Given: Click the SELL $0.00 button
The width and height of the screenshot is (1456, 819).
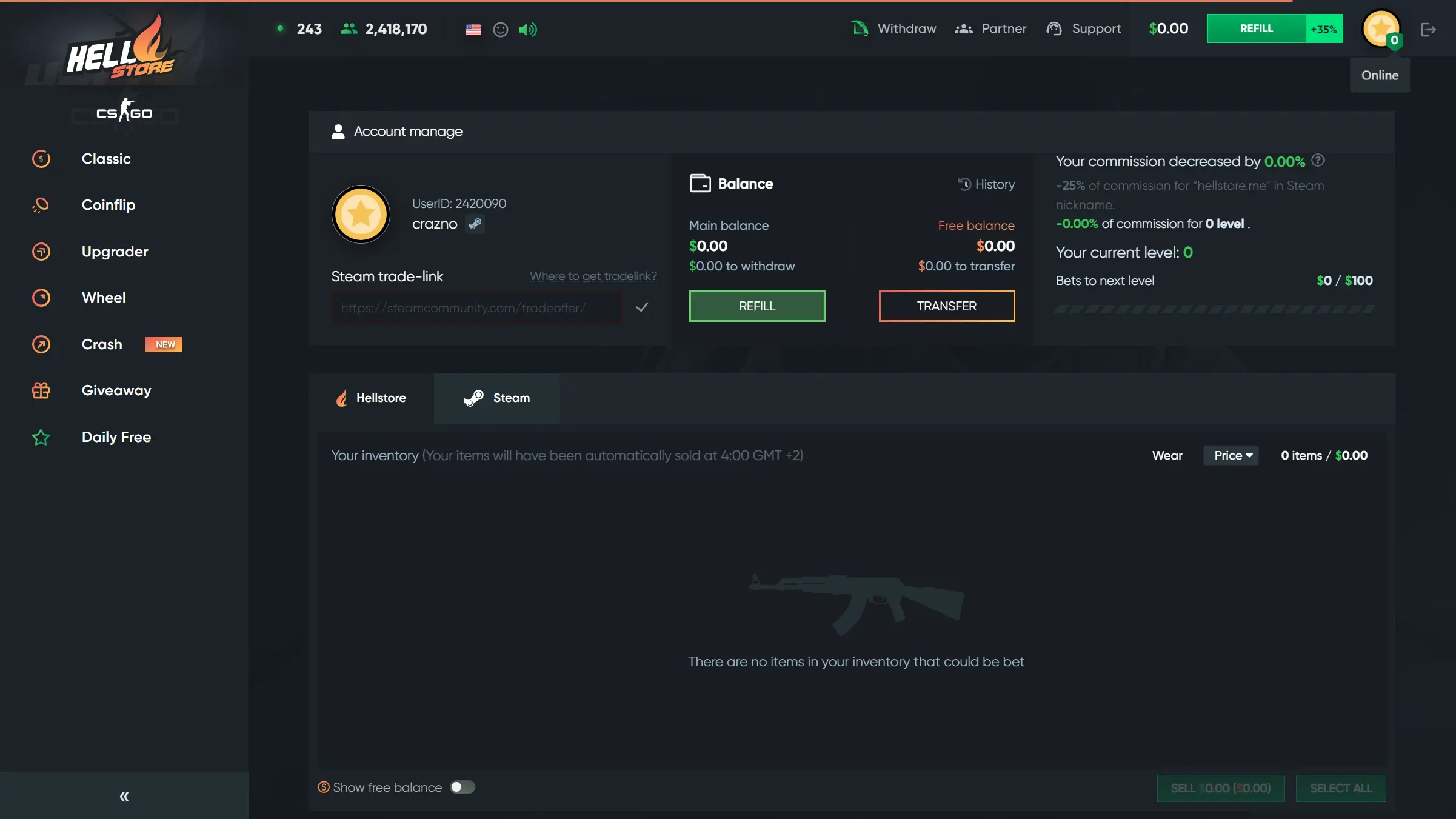Looking at the screenshot, I should tap(1221, 788).
